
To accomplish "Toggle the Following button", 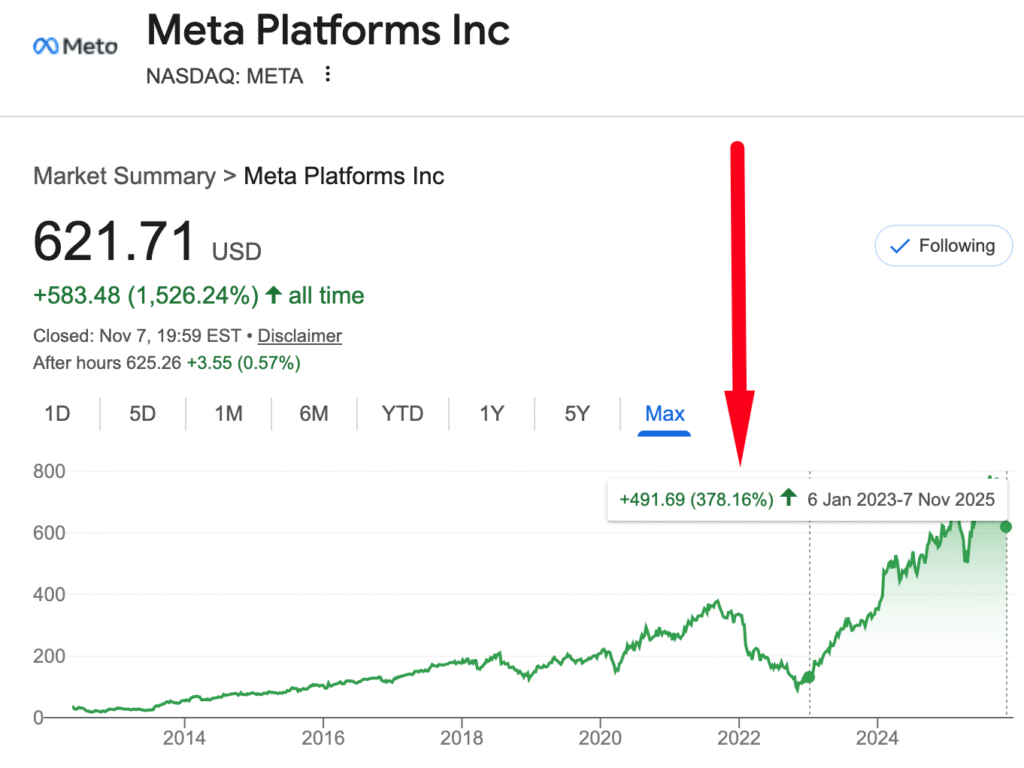I will [x=943, y=246].
